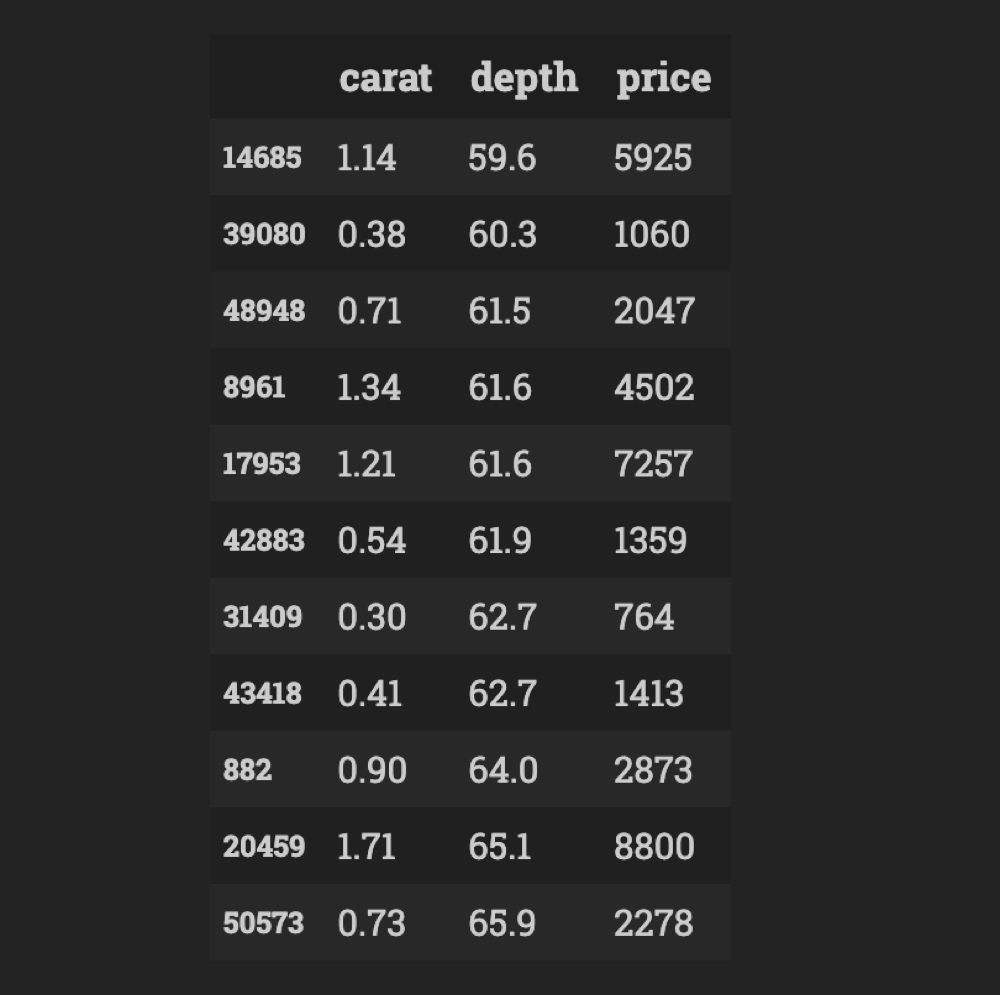The width and height of the screenshot is (1000, 995).
Task: Click the carat column header
Action: [385, 78]
